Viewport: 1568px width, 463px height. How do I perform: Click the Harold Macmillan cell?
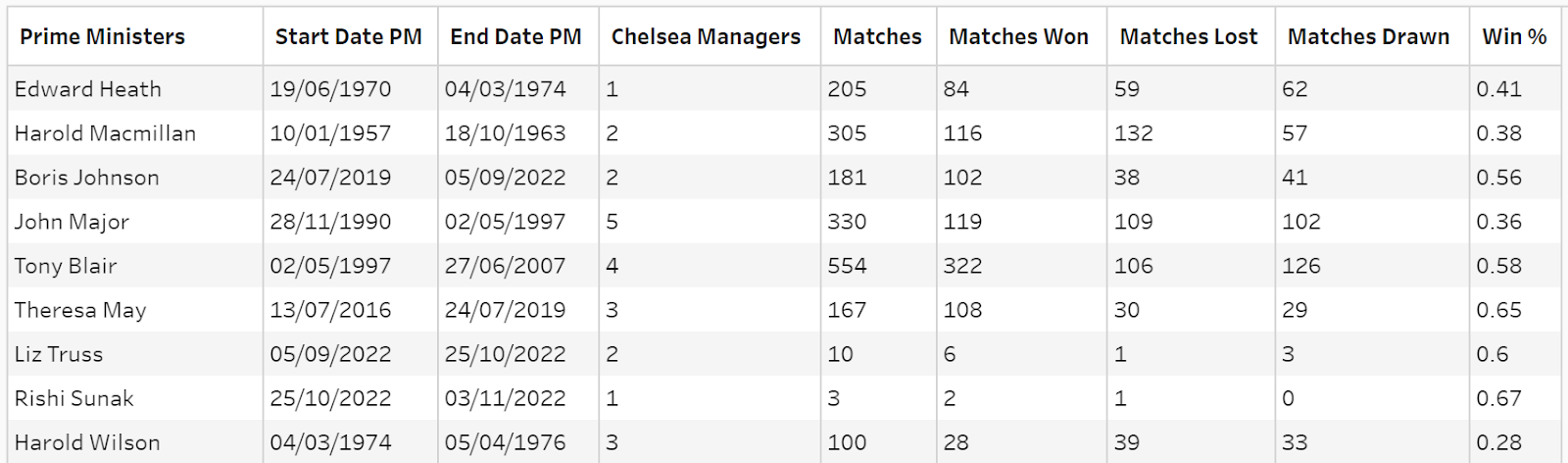[x=105, y=133]
